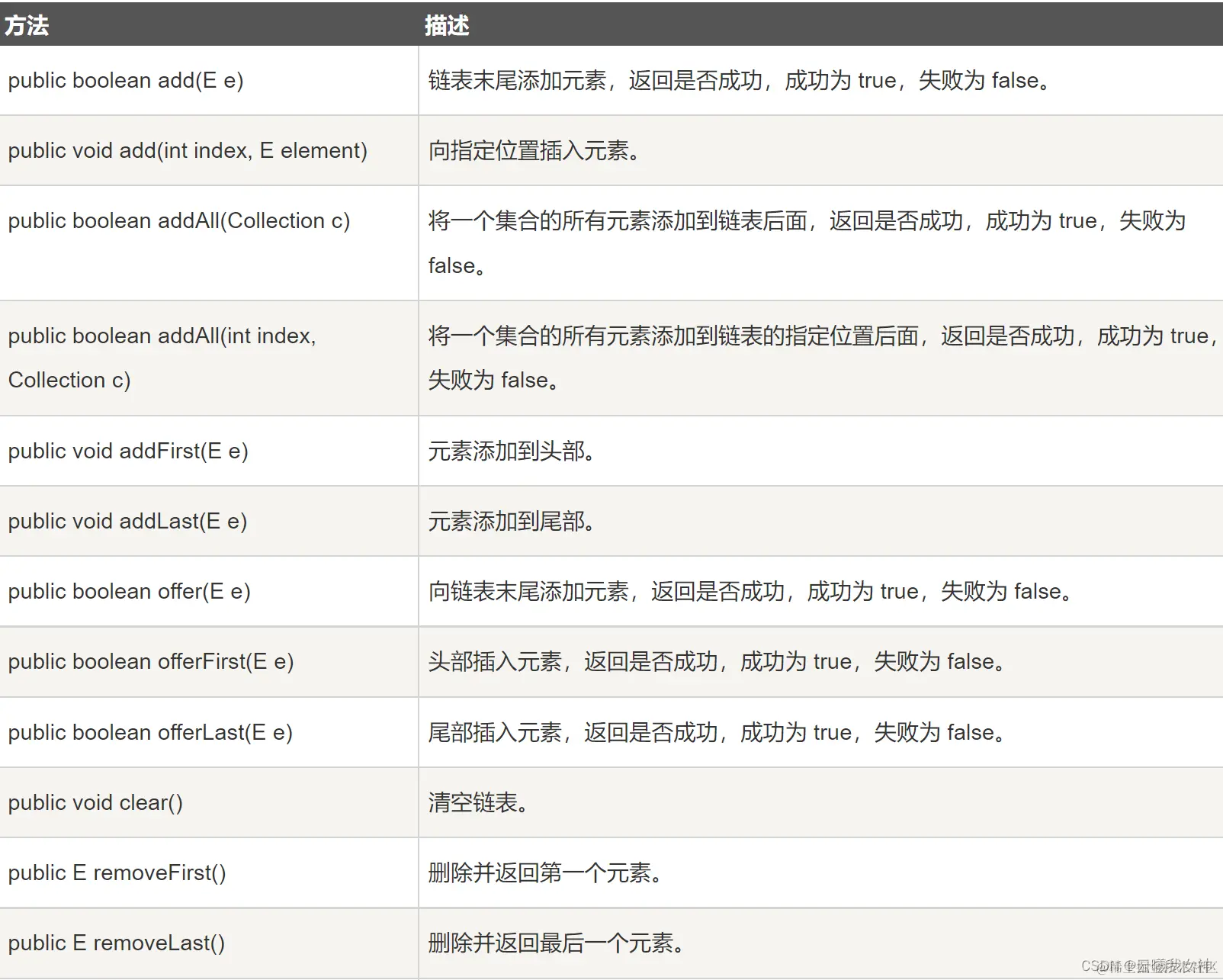This screenshot has width=1223, height=980.
Task: Click 'public boolean offerLast(E e)' cell
Action: 150,732
